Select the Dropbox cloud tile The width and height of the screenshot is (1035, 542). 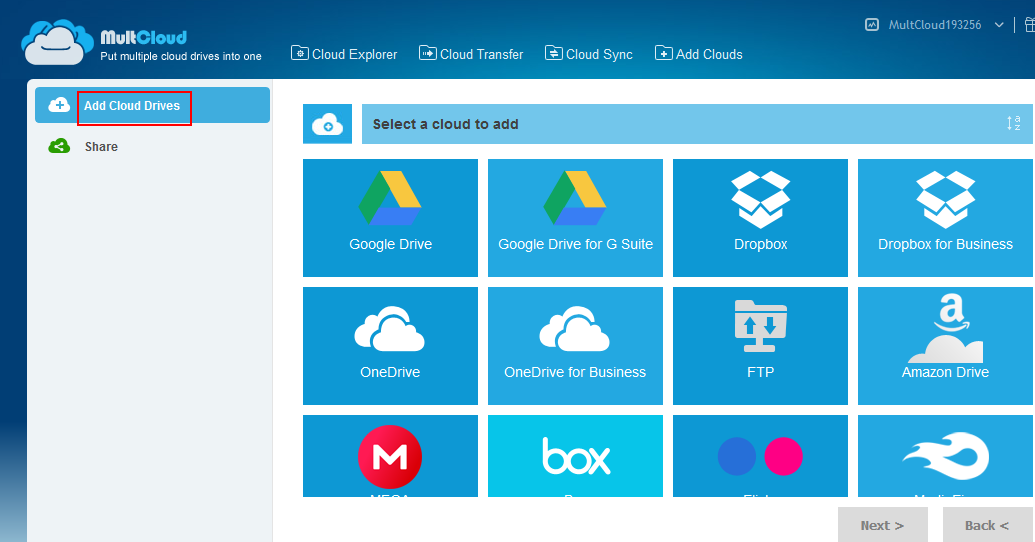coord(760,217)
